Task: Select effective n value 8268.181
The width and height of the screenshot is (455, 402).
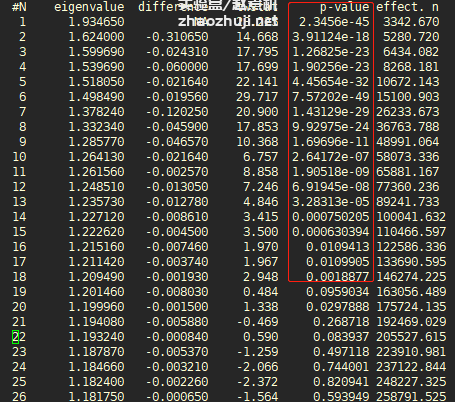Action: coord(411,67)
